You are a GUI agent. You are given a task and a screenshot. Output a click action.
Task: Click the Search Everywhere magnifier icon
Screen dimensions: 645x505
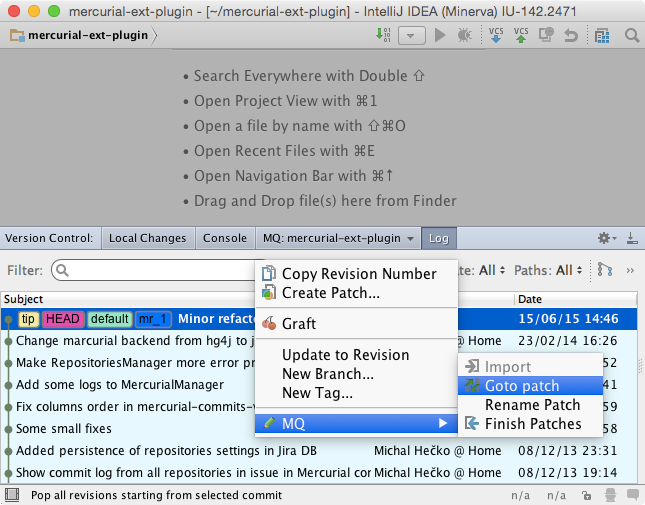click(x=631, y=36)
